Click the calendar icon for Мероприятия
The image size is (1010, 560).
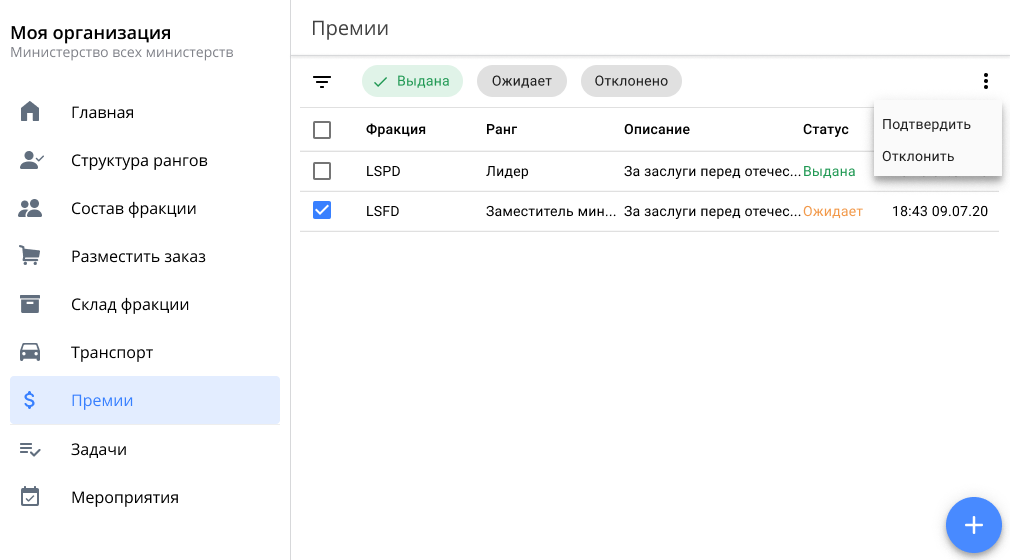pos(30,497)
